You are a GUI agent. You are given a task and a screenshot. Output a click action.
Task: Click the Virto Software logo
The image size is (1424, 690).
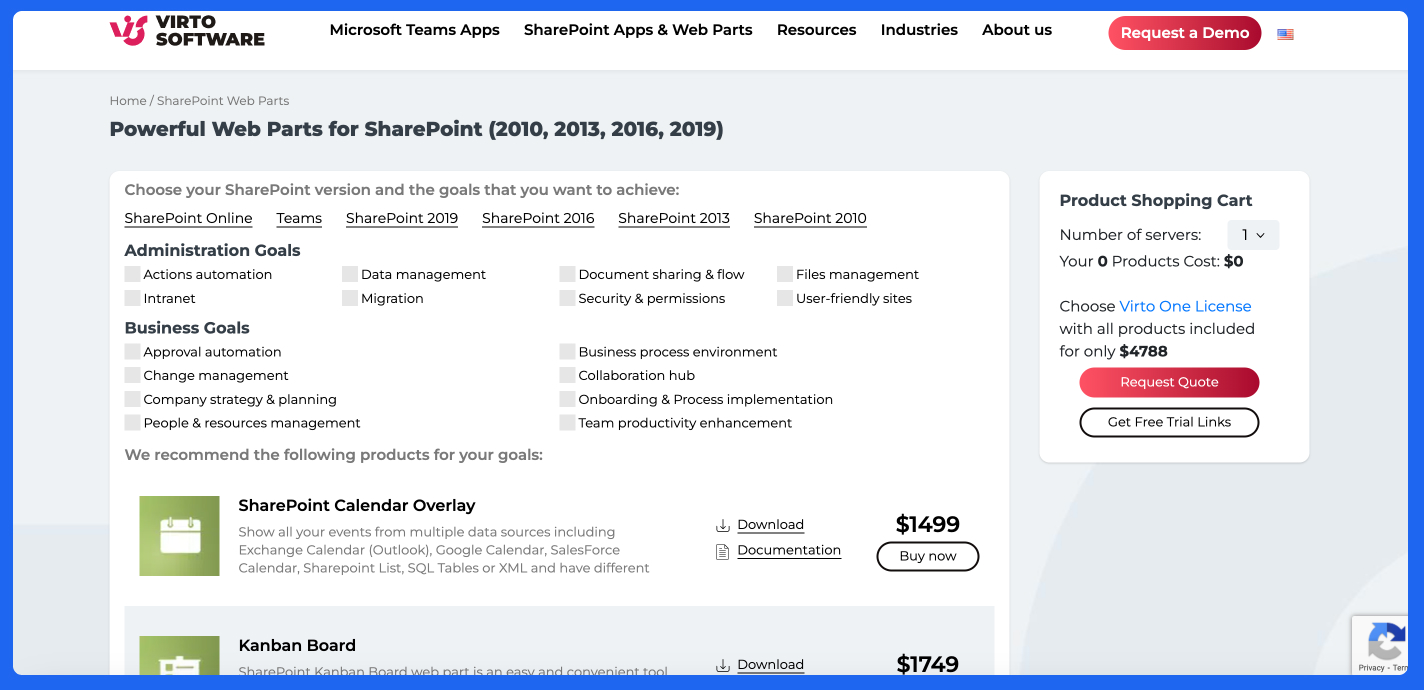coord(187,31)
